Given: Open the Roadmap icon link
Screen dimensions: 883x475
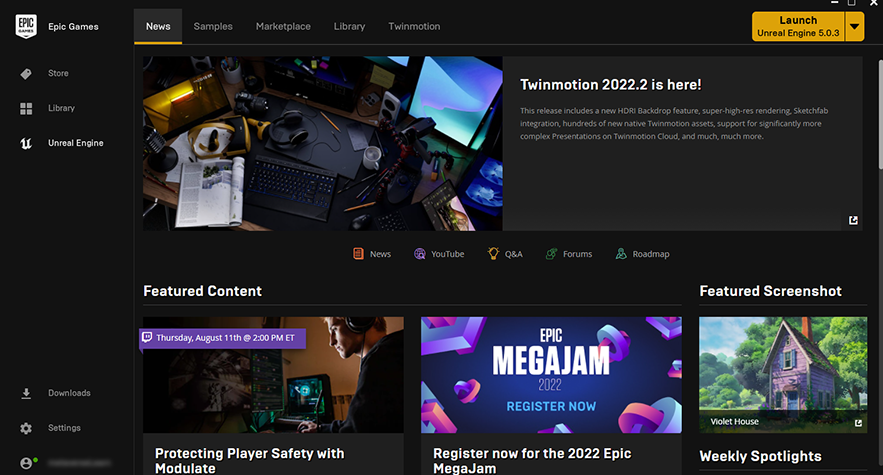Looking at the screenshot, I should click(x=621, y=254).
